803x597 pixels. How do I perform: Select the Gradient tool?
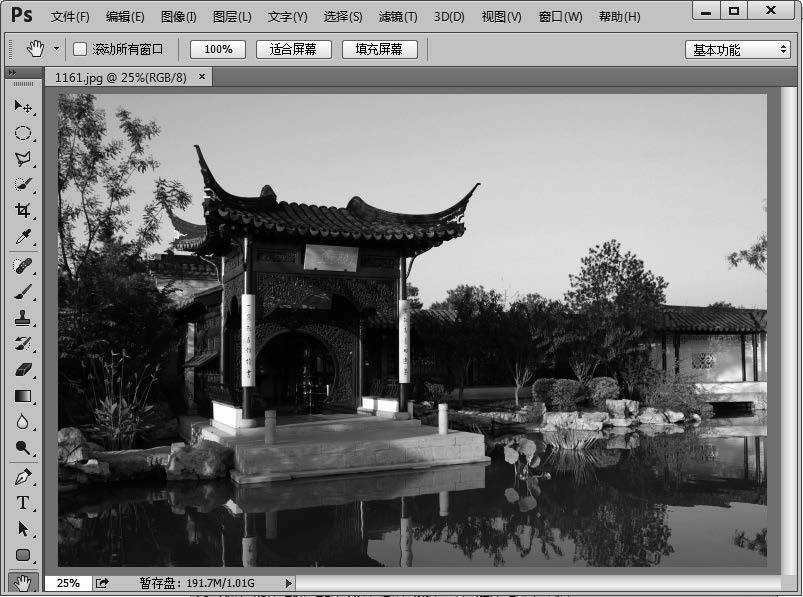[x=22, y=396]
